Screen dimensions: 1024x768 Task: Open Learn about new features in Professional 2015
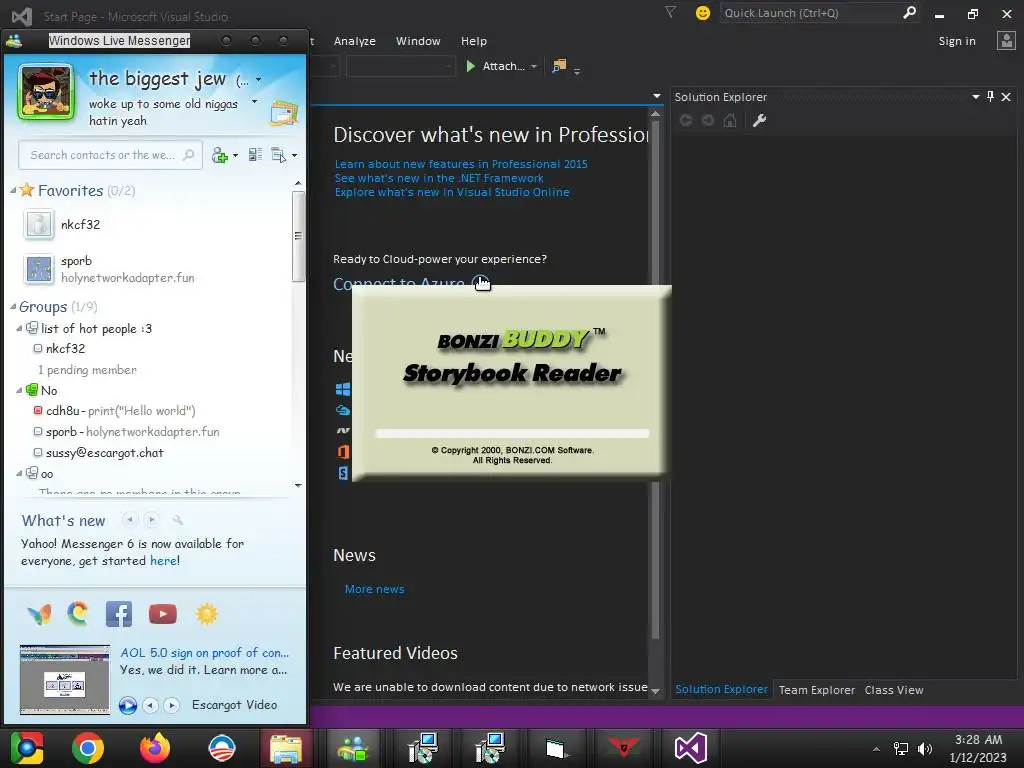pos(461,164)
